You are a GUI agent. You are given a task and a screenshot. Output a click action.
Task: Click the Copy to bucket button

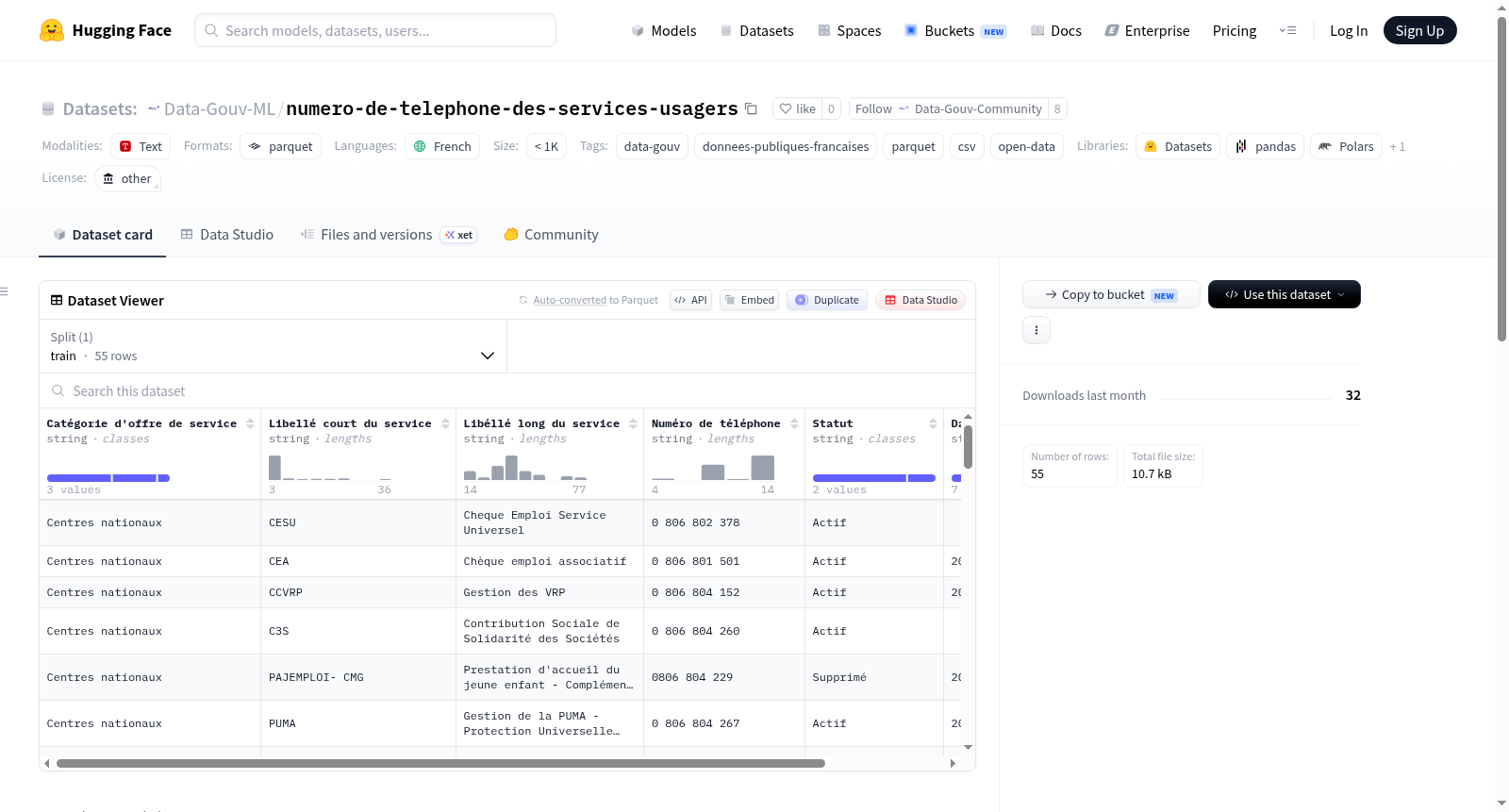1111,294
